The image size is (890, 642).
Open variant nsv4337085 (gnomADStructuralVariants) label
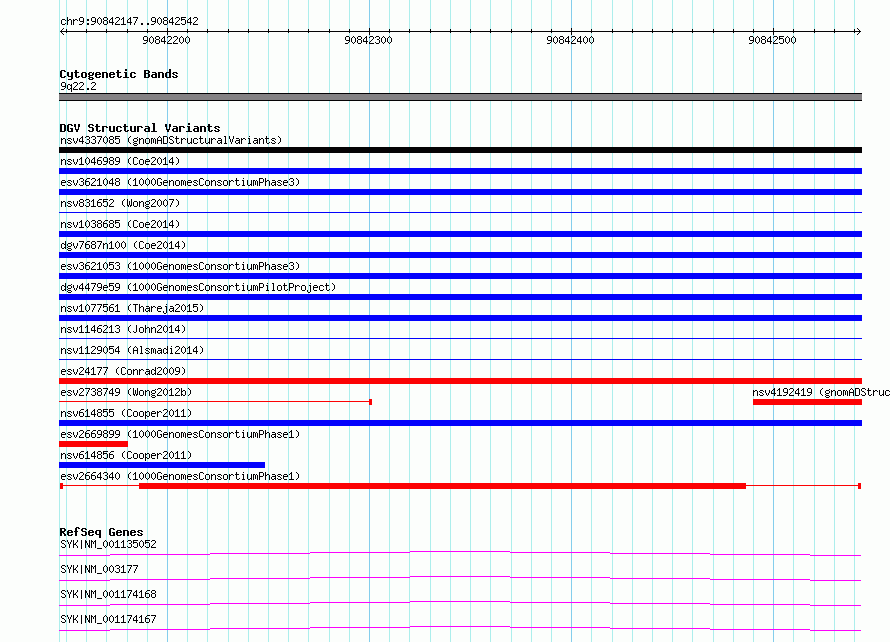(171, 140)
